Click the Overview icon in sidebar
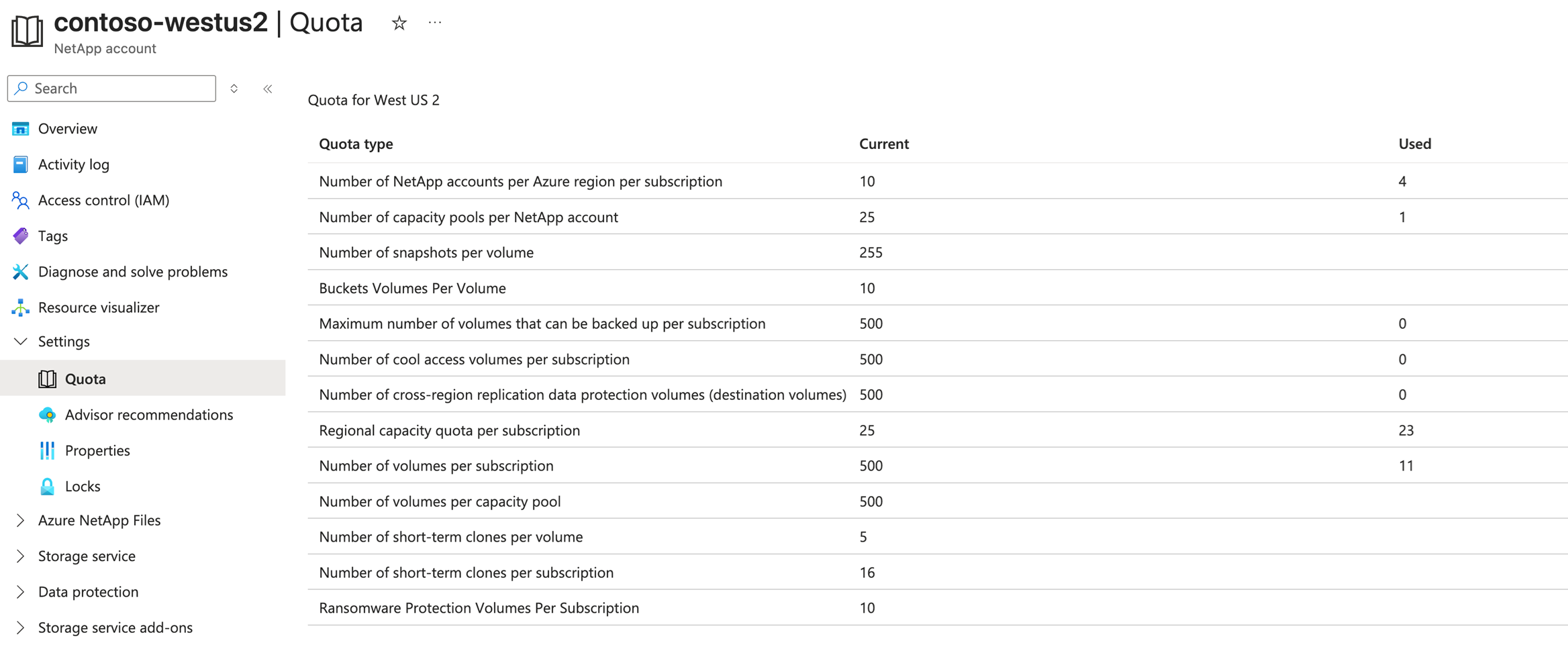Image resolution: width=1568 pixels, height=651 pixels. (20, 128)
